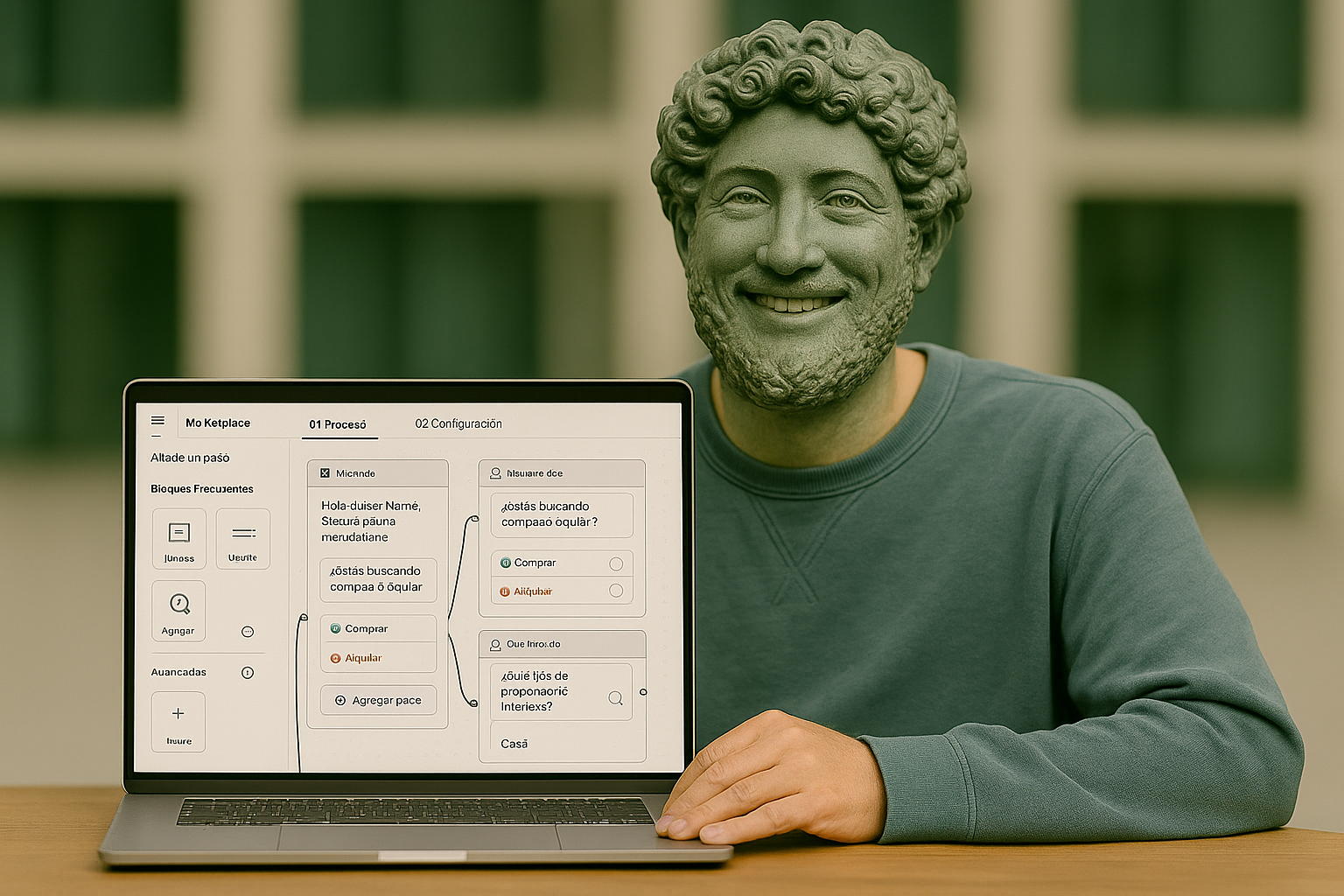Open the hamburger menu icon
The height and width of the screenshot is (896, 1344).
pos(157,421)
